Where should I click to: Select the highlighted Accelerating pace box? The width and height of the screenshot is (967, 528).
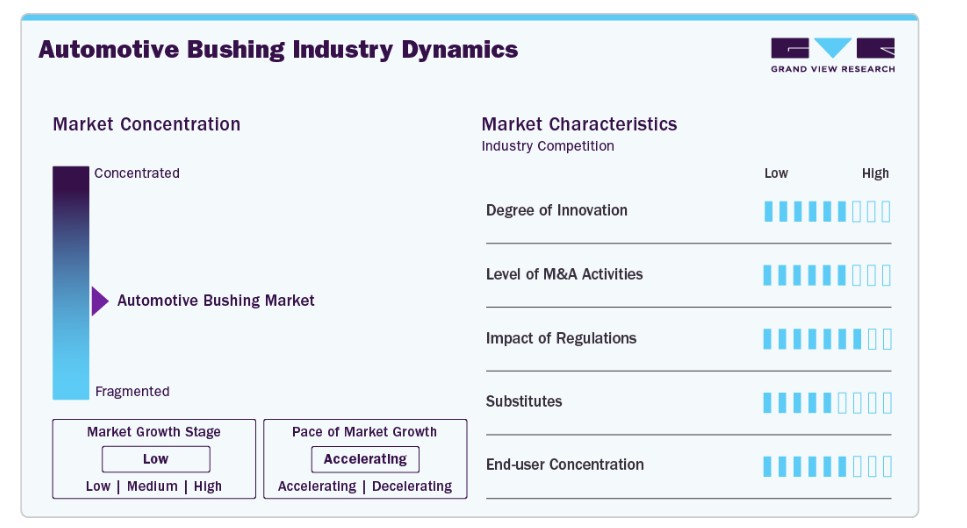[x=365, y=460]
